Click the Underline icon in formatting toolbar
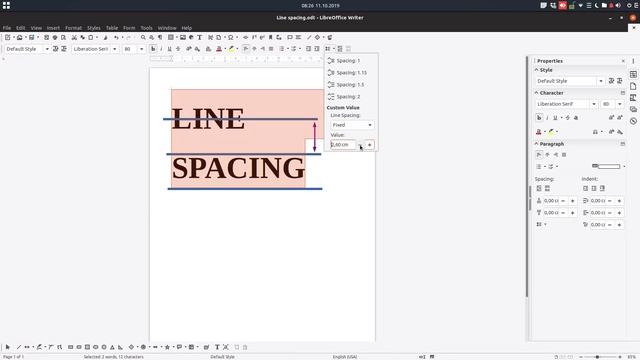 pyautogui.click(x=169, y=49)
